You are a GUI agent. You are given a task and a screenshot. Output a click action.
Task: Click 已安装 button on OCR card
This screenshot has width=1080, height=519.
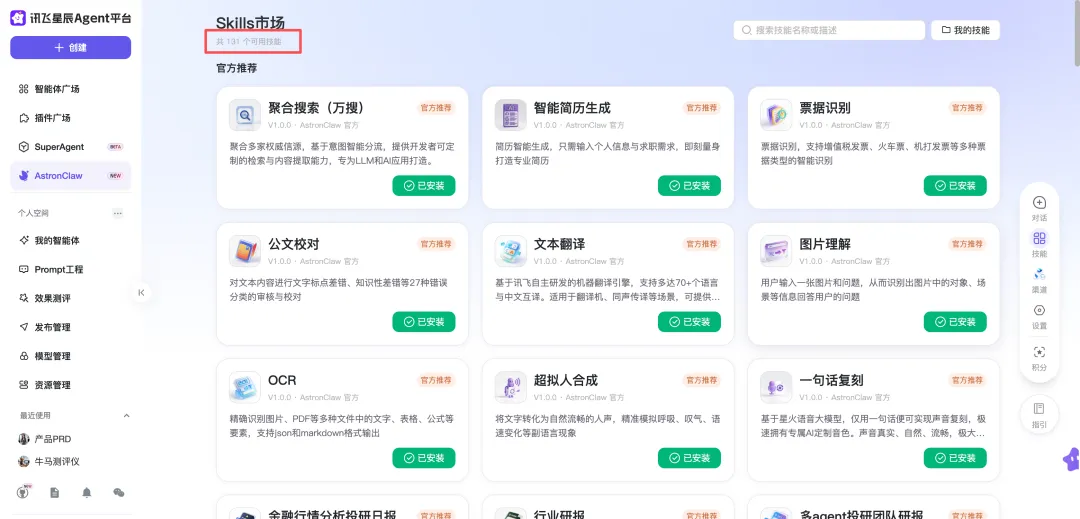(x=424, y=458)
